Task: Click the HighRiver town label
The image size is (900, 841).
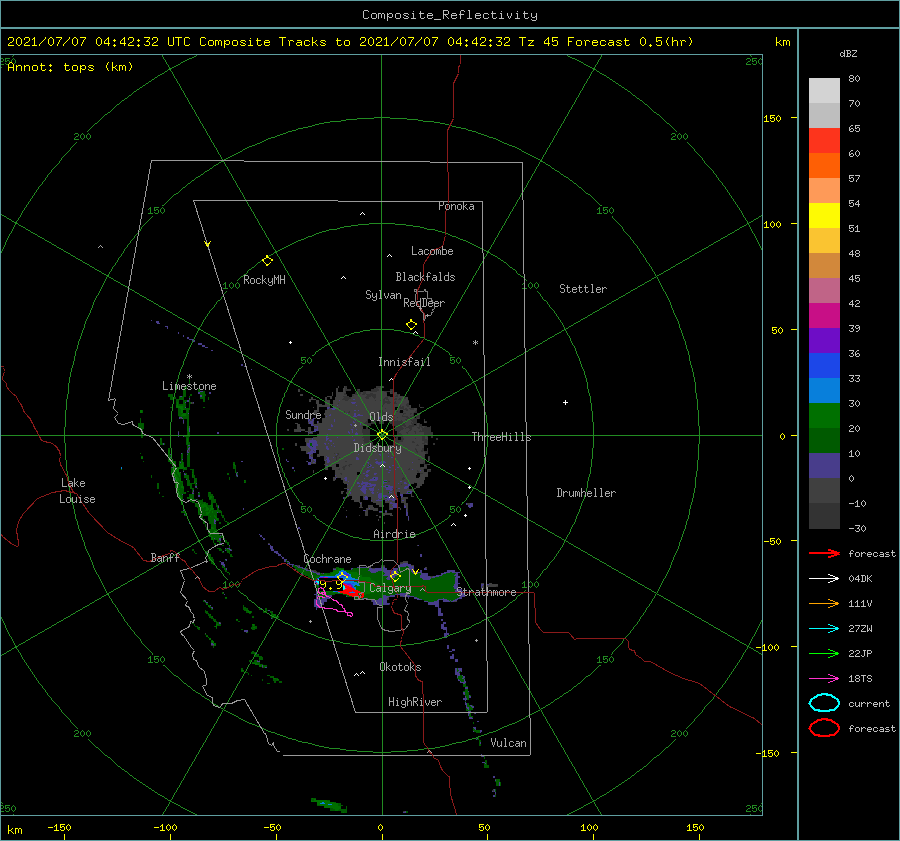Action: tap(415, 702)
